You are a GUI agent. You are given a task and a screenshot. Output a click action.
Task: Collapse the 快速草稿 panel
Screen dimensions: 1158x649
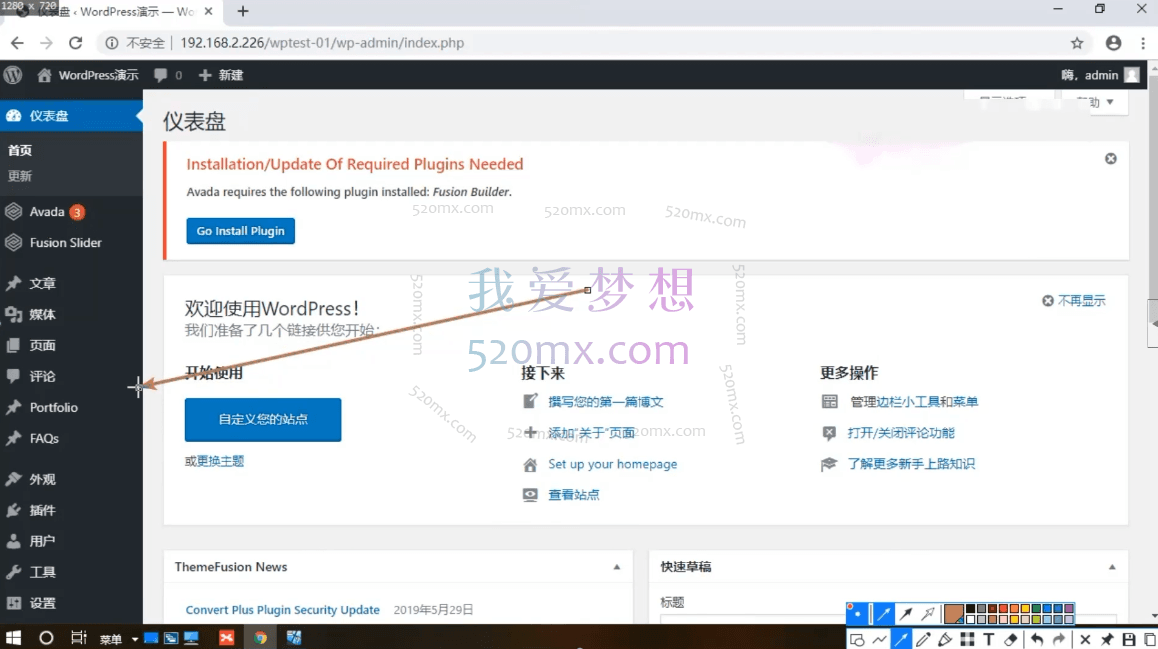point(1110,567)
